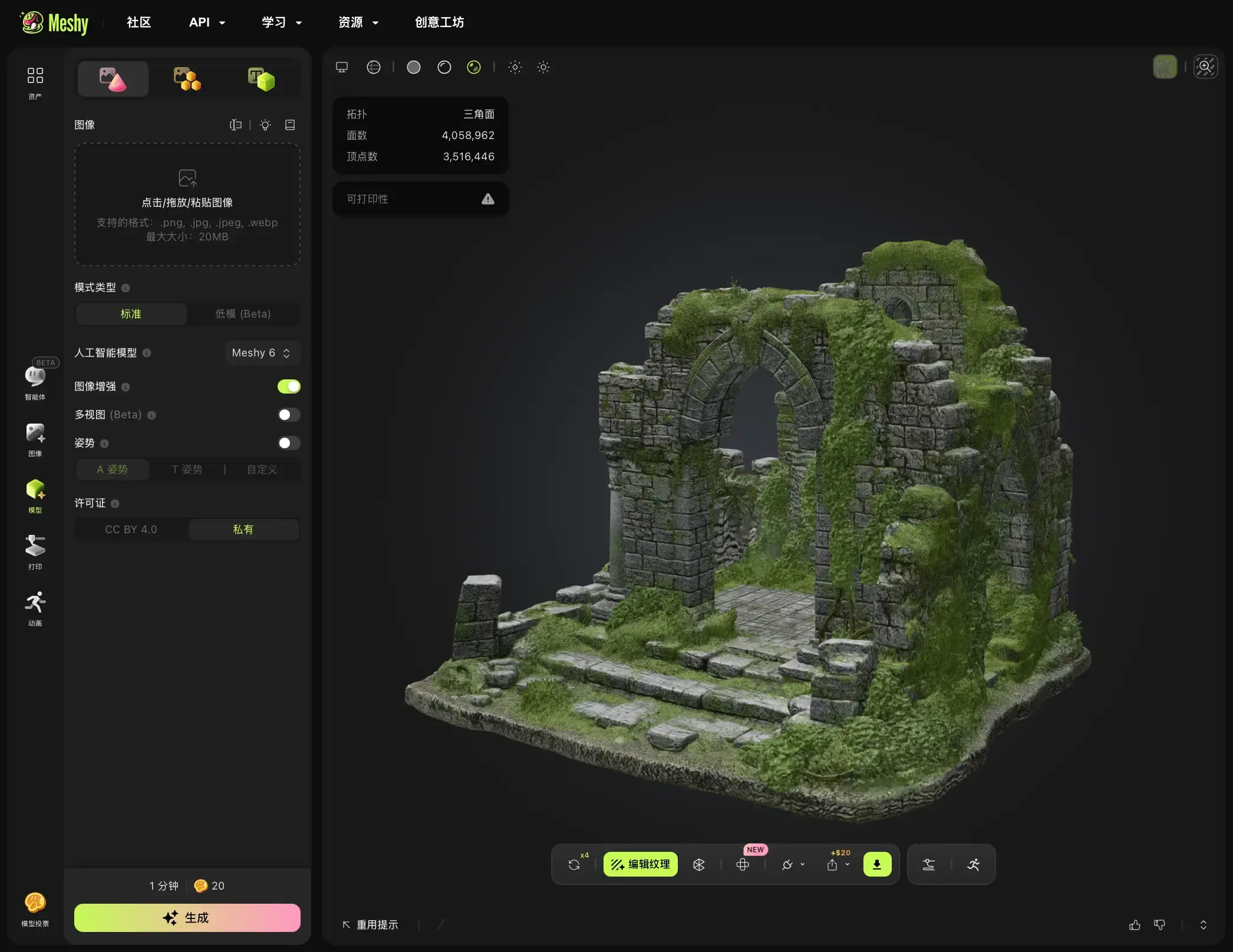Click the 可打印性 printability warning row

pyautogui.click(x=421, y=199)
